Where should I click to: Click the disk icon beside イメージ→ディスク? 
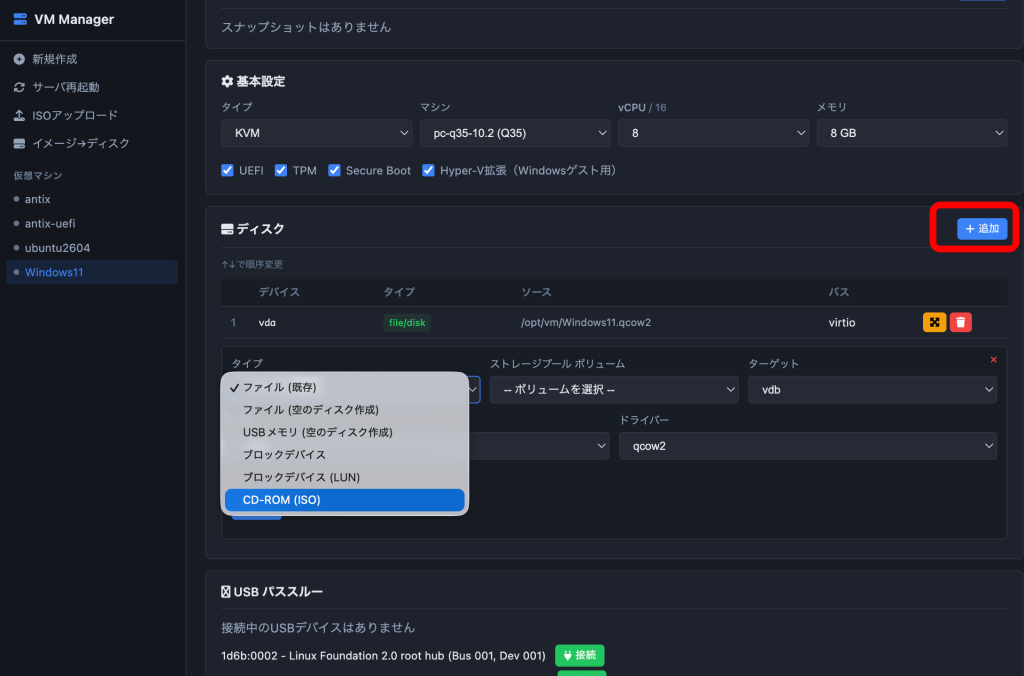pyautogui.click(x=19, y=143)
